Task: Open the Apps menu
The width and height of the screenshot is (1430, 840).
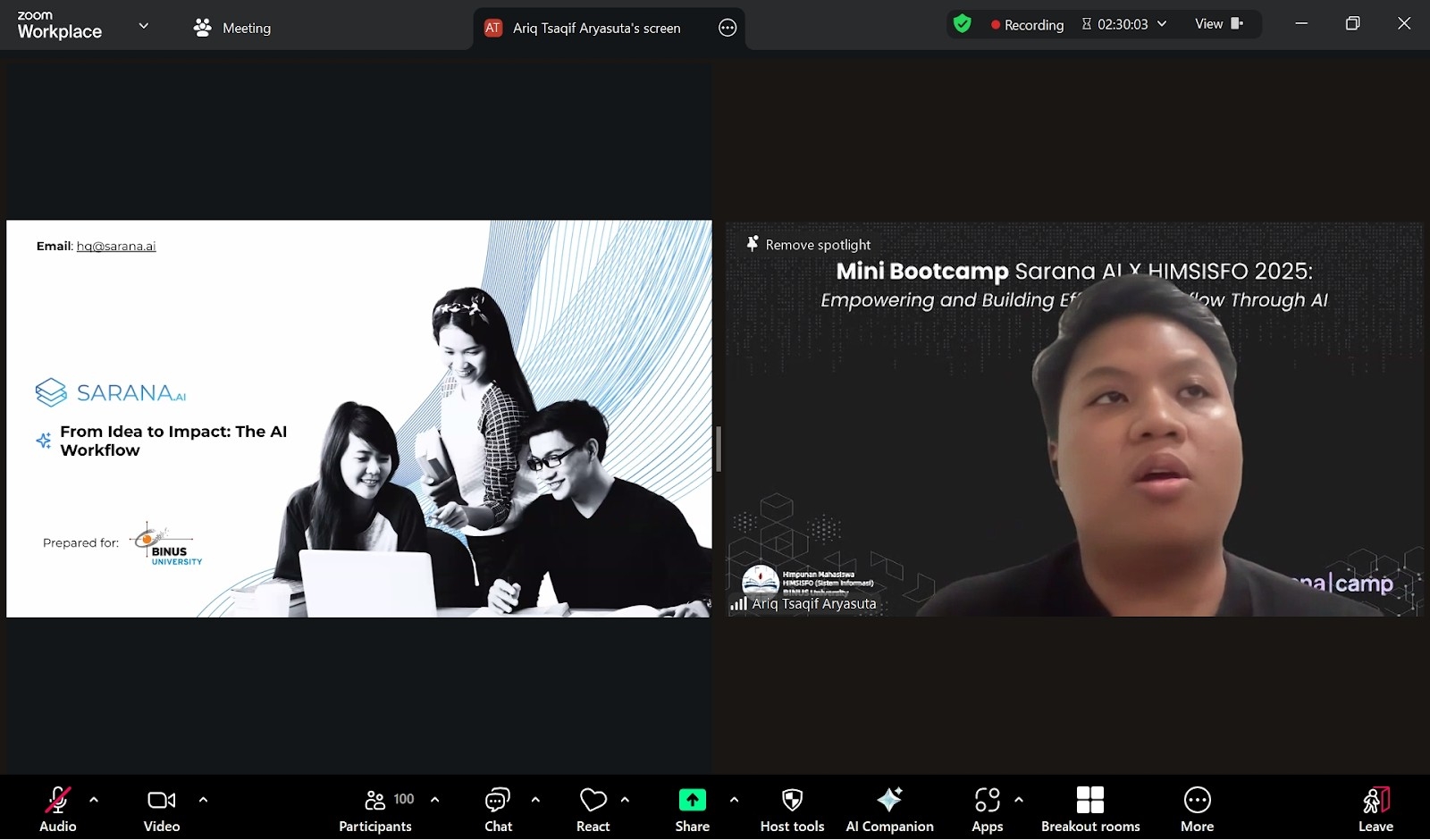Action: click(988, 810)
